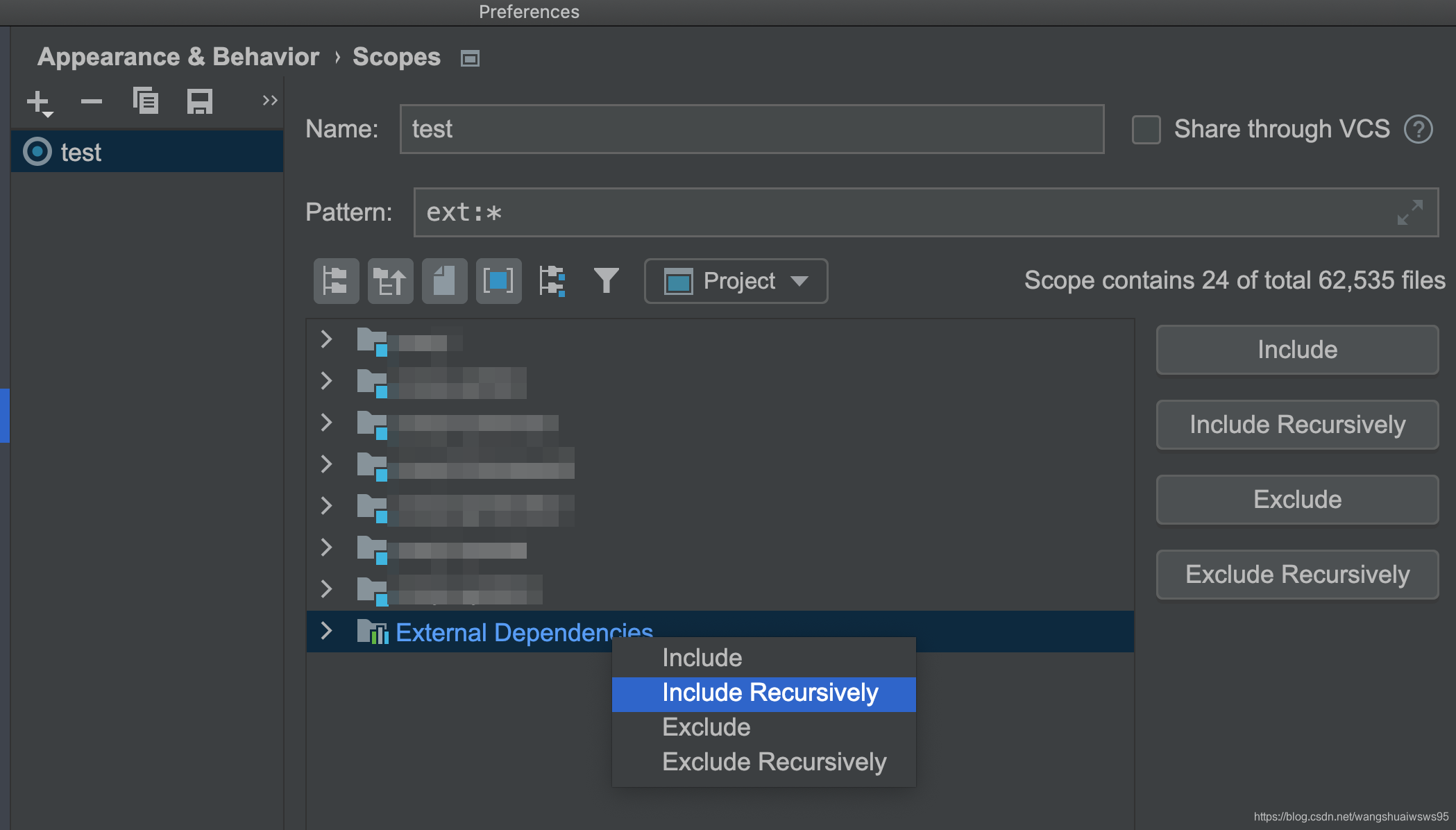Click the filter/funnel icon
1456x830 pixels.
point(606,280)
